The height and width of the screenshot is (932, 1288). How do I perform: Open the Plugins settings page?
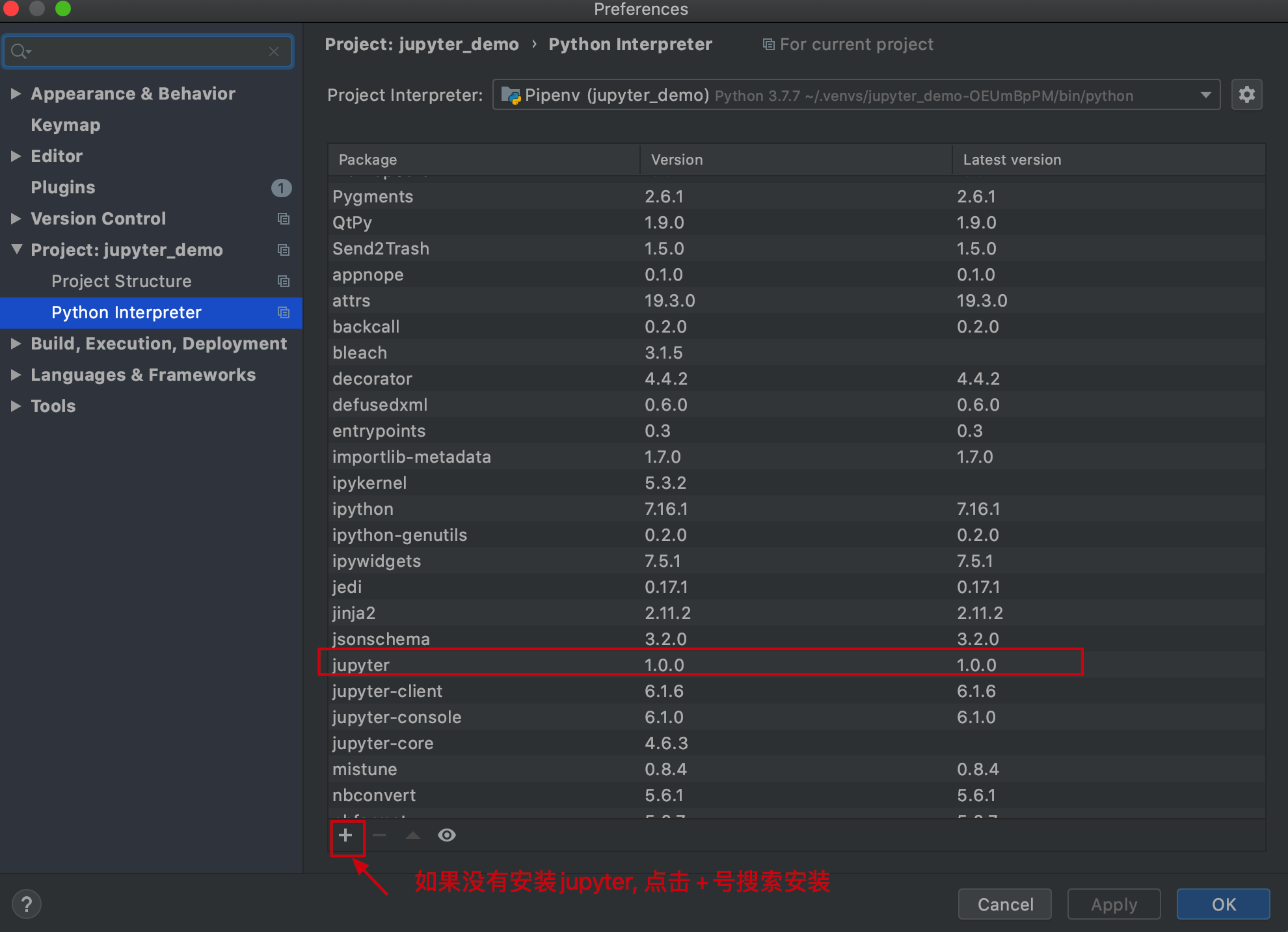(63, 187)
